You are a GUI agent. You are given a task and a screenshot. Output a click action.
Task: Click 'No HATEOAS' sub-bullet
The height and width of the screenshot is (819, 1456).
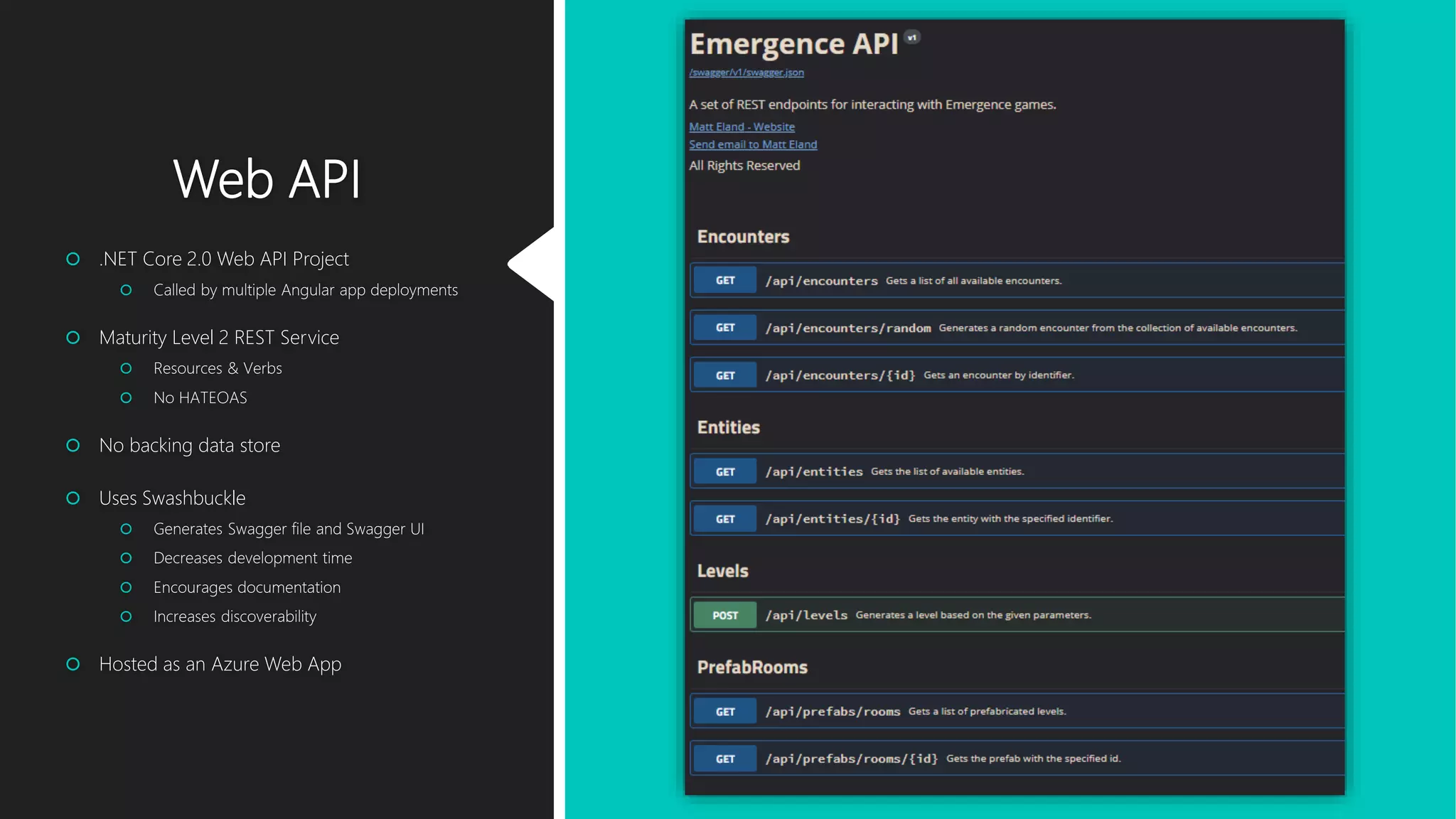[x=200, y=397]
